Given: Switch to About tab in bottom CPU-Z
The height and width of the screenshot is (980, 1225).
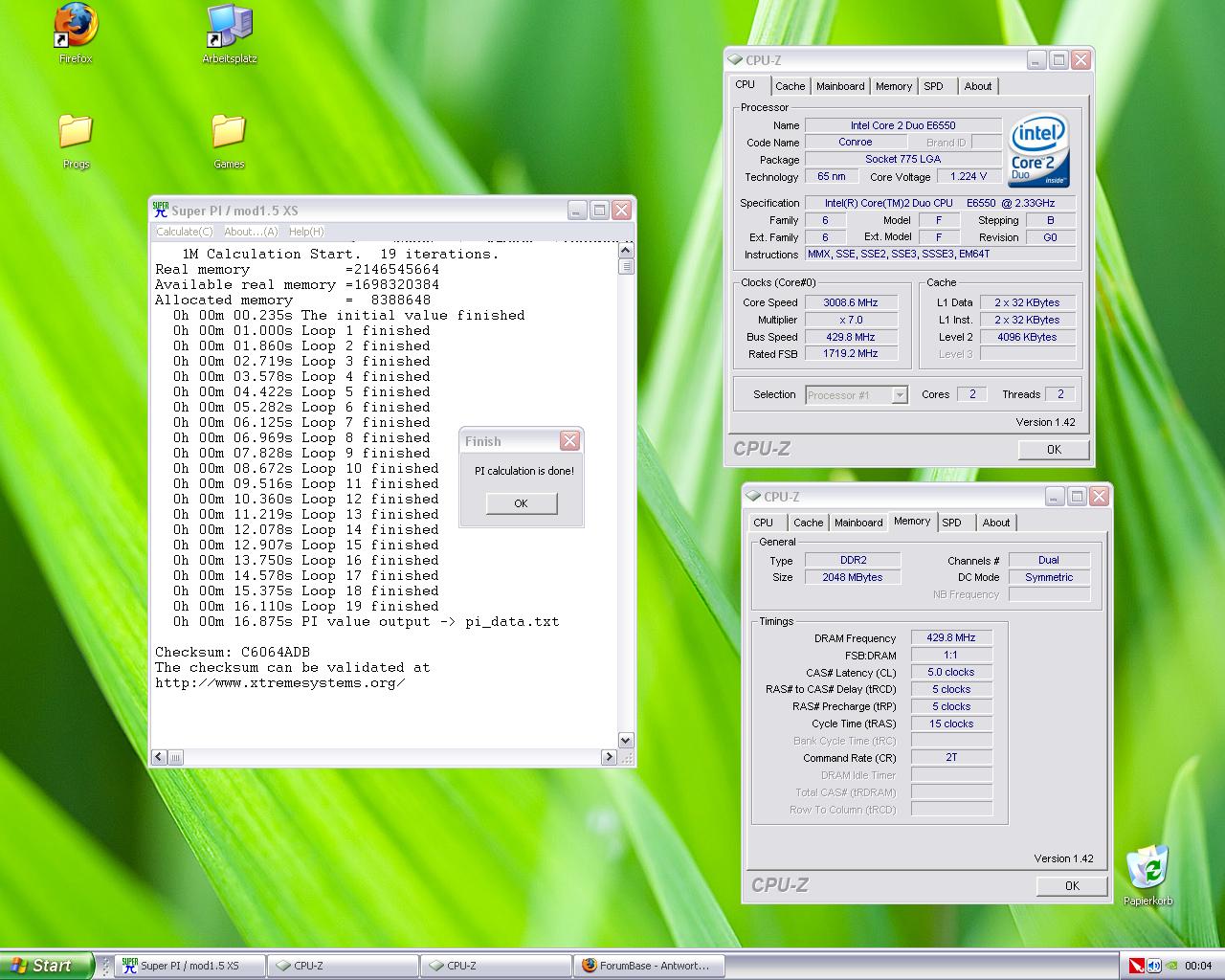Looking at the screenshot, I should [996, 523].
